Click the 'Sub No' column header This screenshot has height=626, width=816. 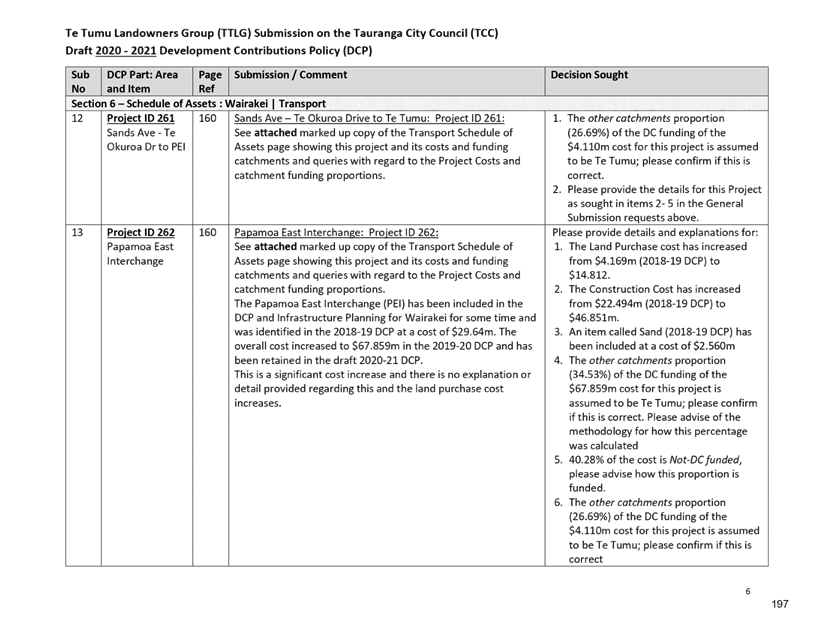[x=83, y=82]
